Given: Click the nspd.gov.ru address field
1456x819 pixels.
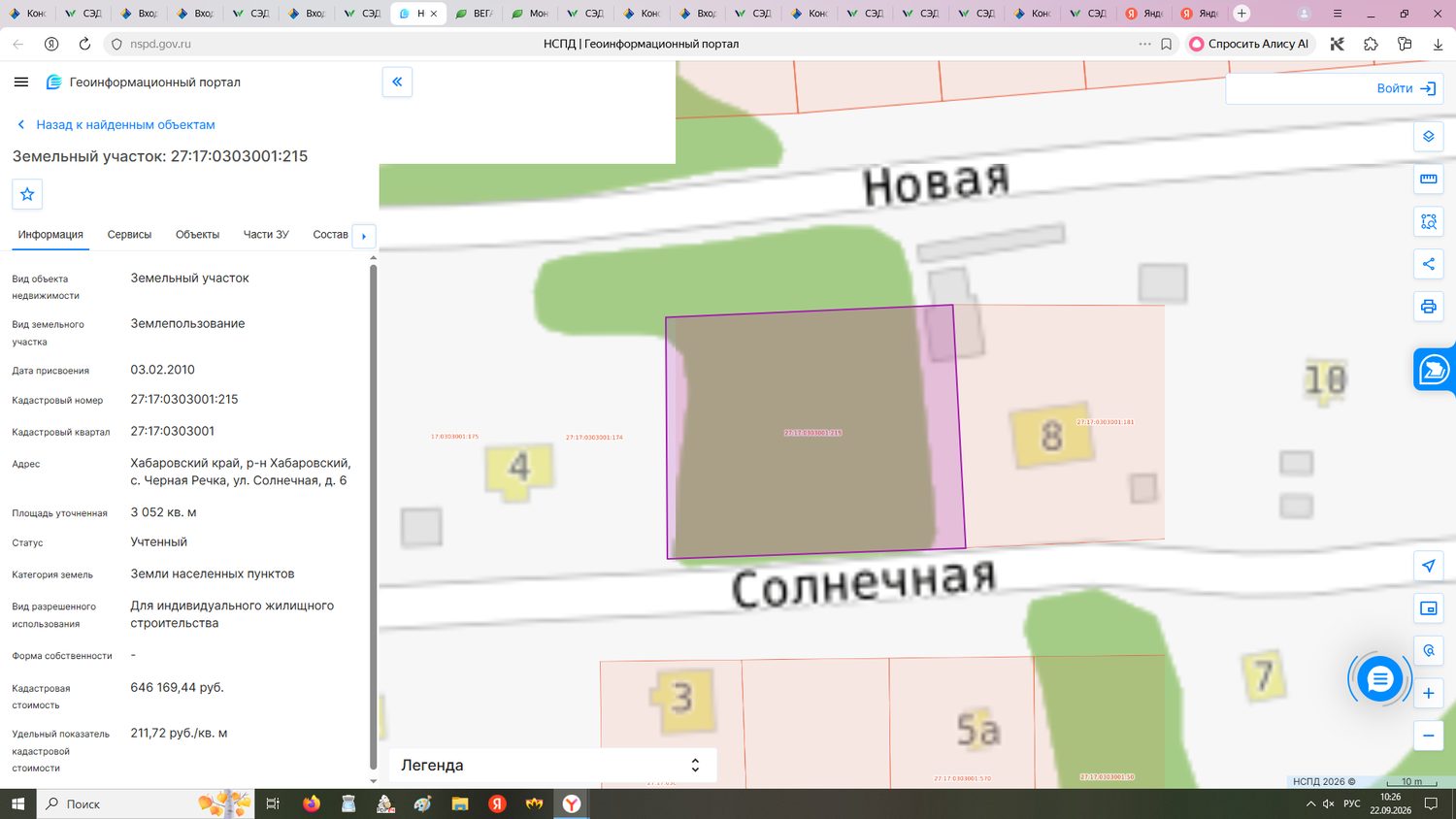Looking at the screenshot, I should pos(160,44).
